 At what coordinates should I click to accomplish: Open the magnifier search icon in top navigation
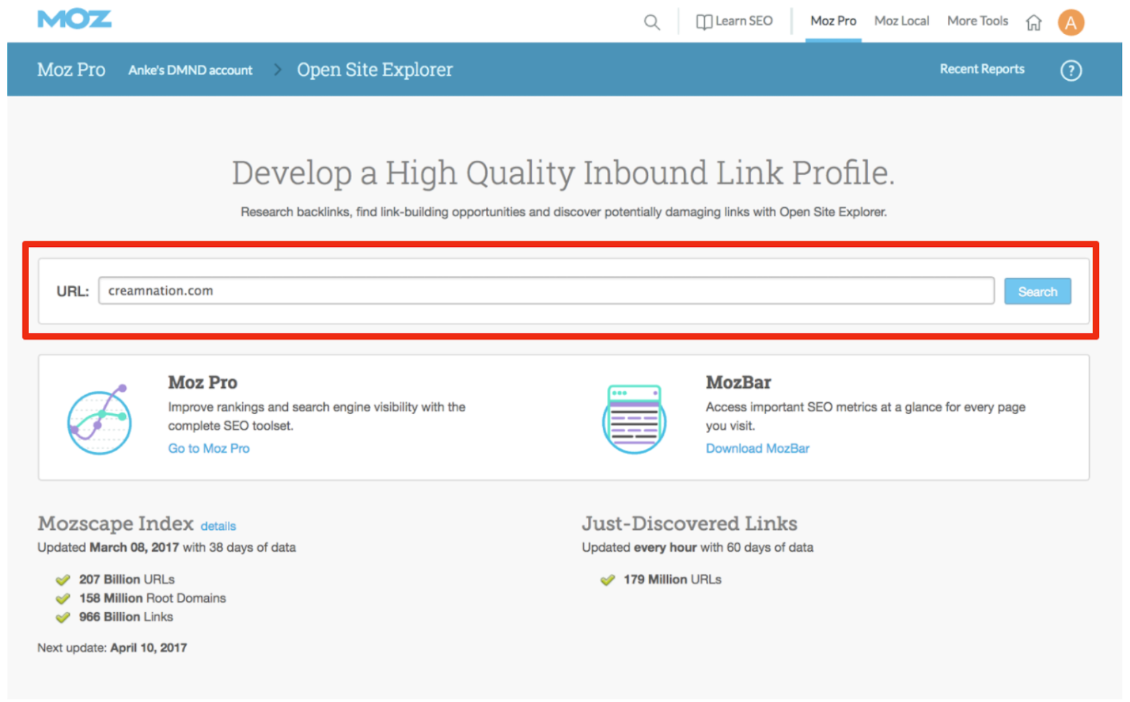[652, 22]
